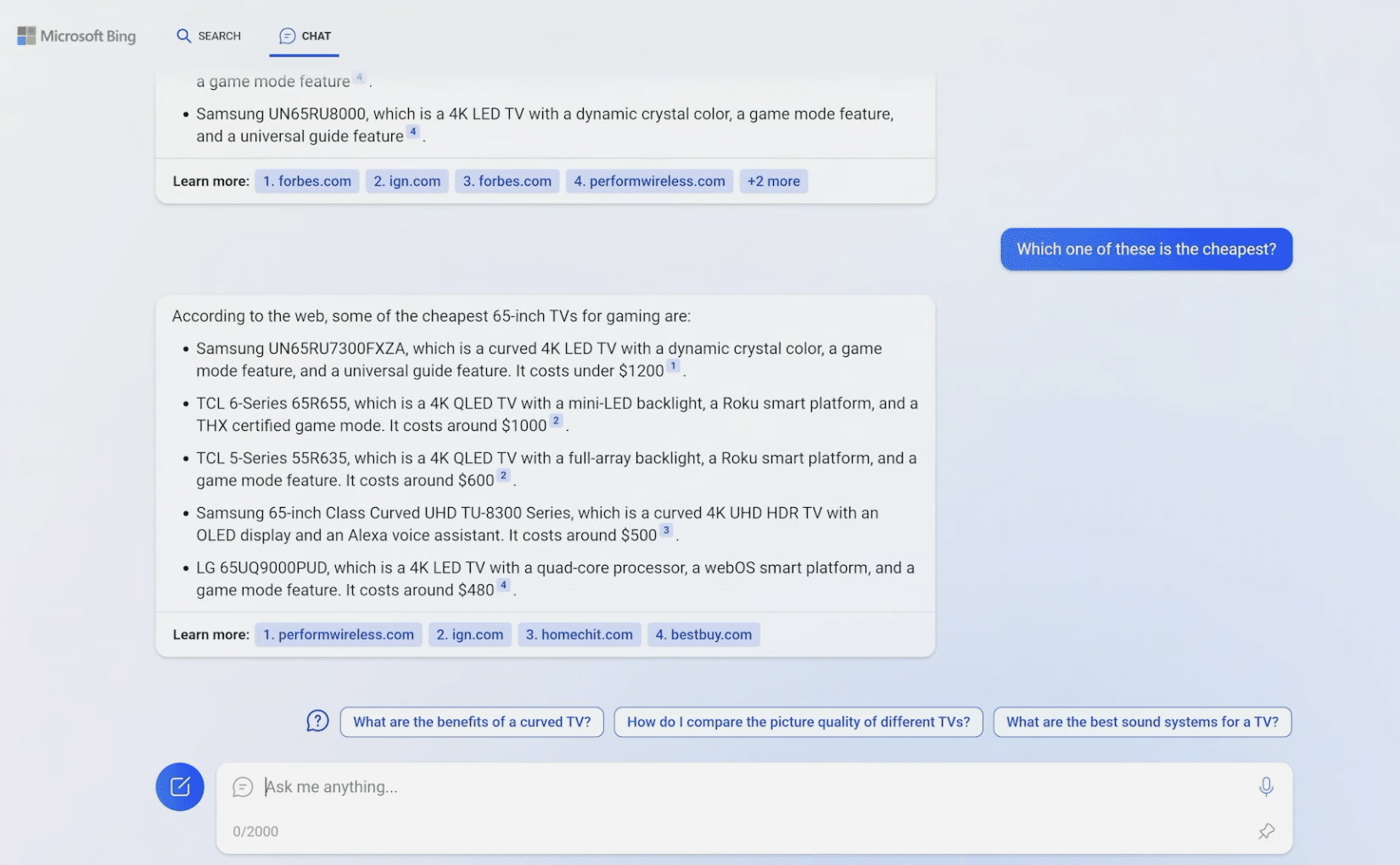This screenshot has width=1400, height=865.
Task: Open the 1. forbes.com source link
Action: coord(307,181)
